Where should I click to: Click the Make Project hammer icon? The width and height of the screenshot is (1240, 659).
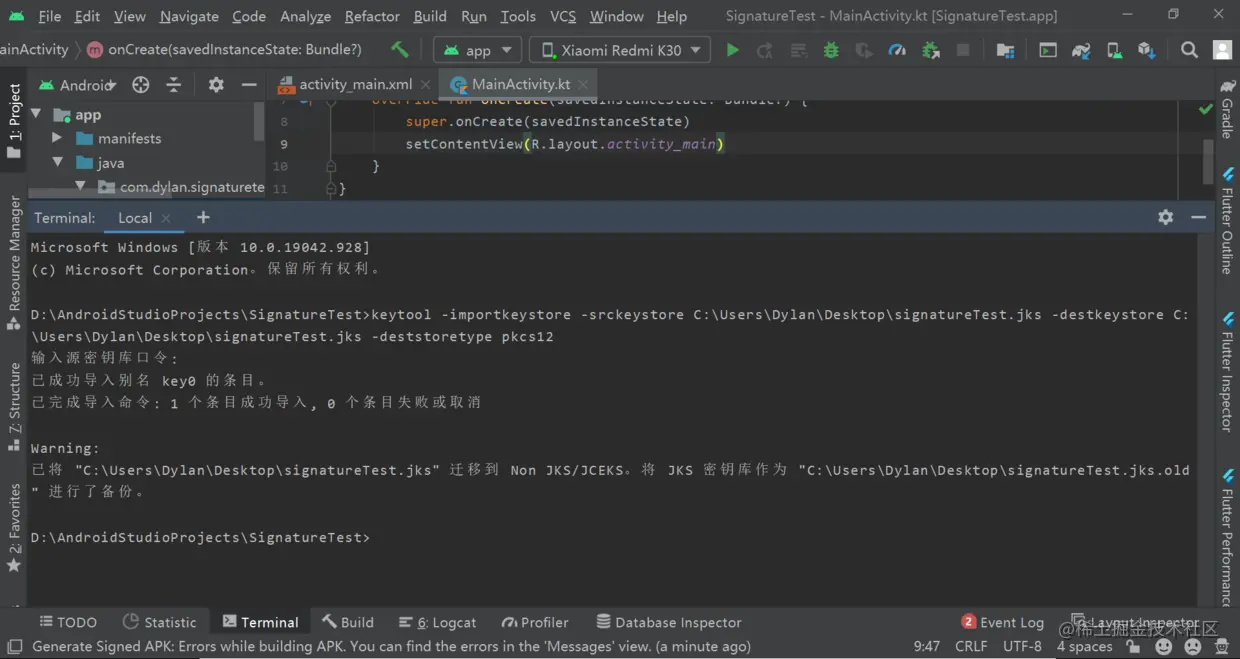pos(400,50)
